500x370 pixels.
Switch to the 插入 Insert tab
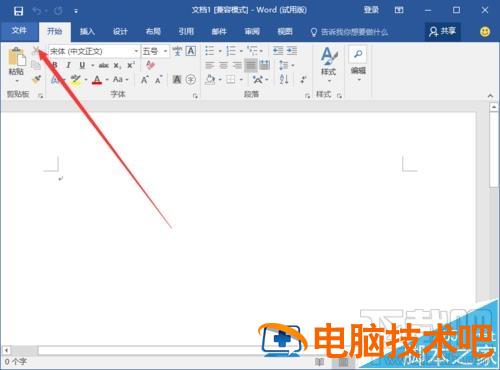(x=87, y=32)
